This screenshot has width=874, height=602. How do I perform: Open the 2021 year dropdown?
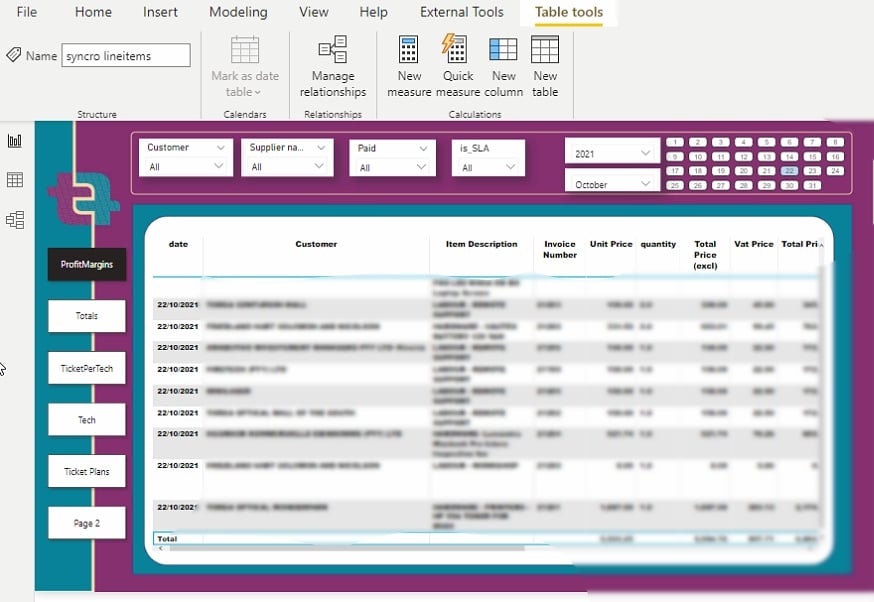[x=612, y=153]
